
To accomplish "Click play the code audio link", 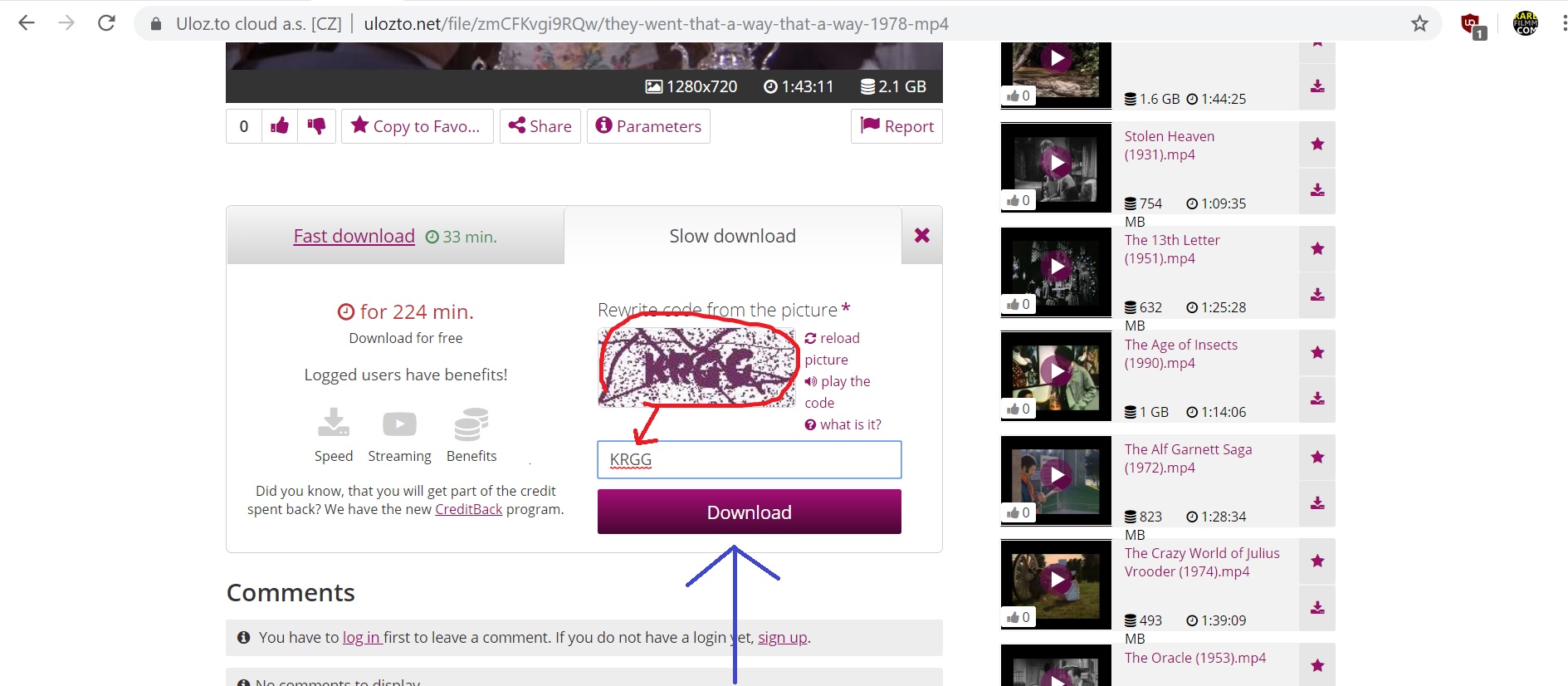I will pyautogui.click(x=837, y=392).
